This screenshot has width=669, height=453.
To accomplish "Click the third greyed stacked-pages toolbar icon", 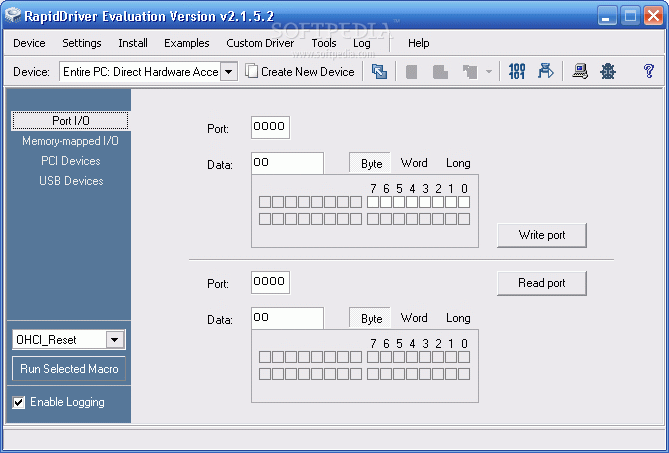I will pos(470,72).
